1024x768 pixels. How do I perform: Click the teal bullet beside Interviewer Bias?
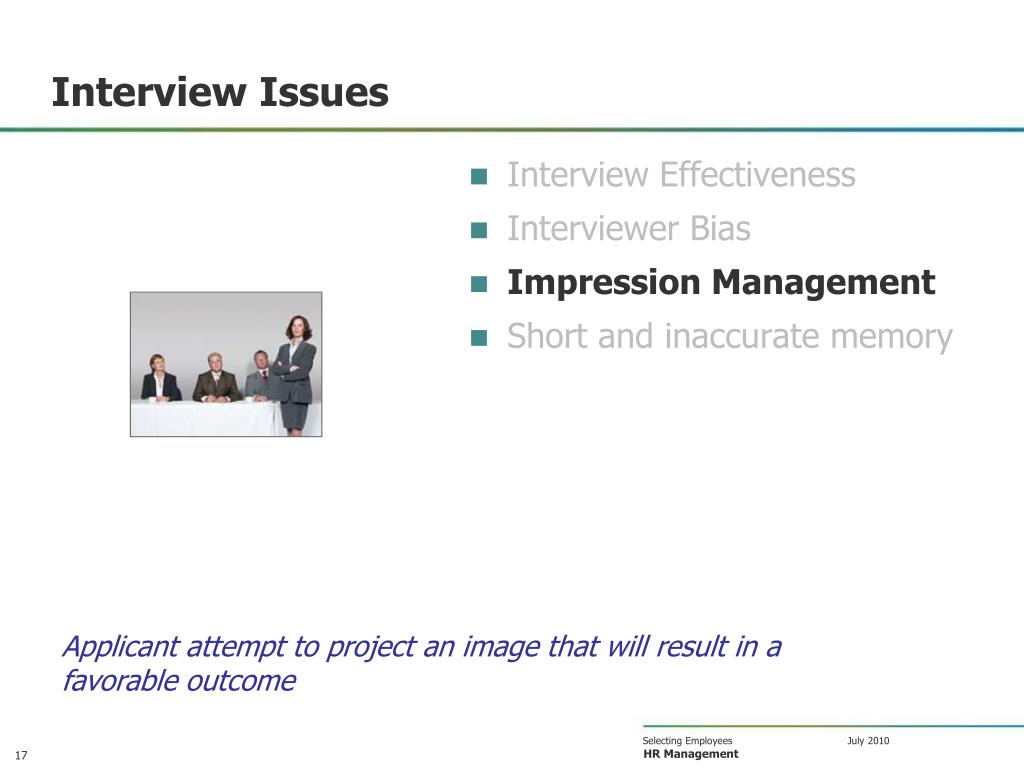(479, 230)
